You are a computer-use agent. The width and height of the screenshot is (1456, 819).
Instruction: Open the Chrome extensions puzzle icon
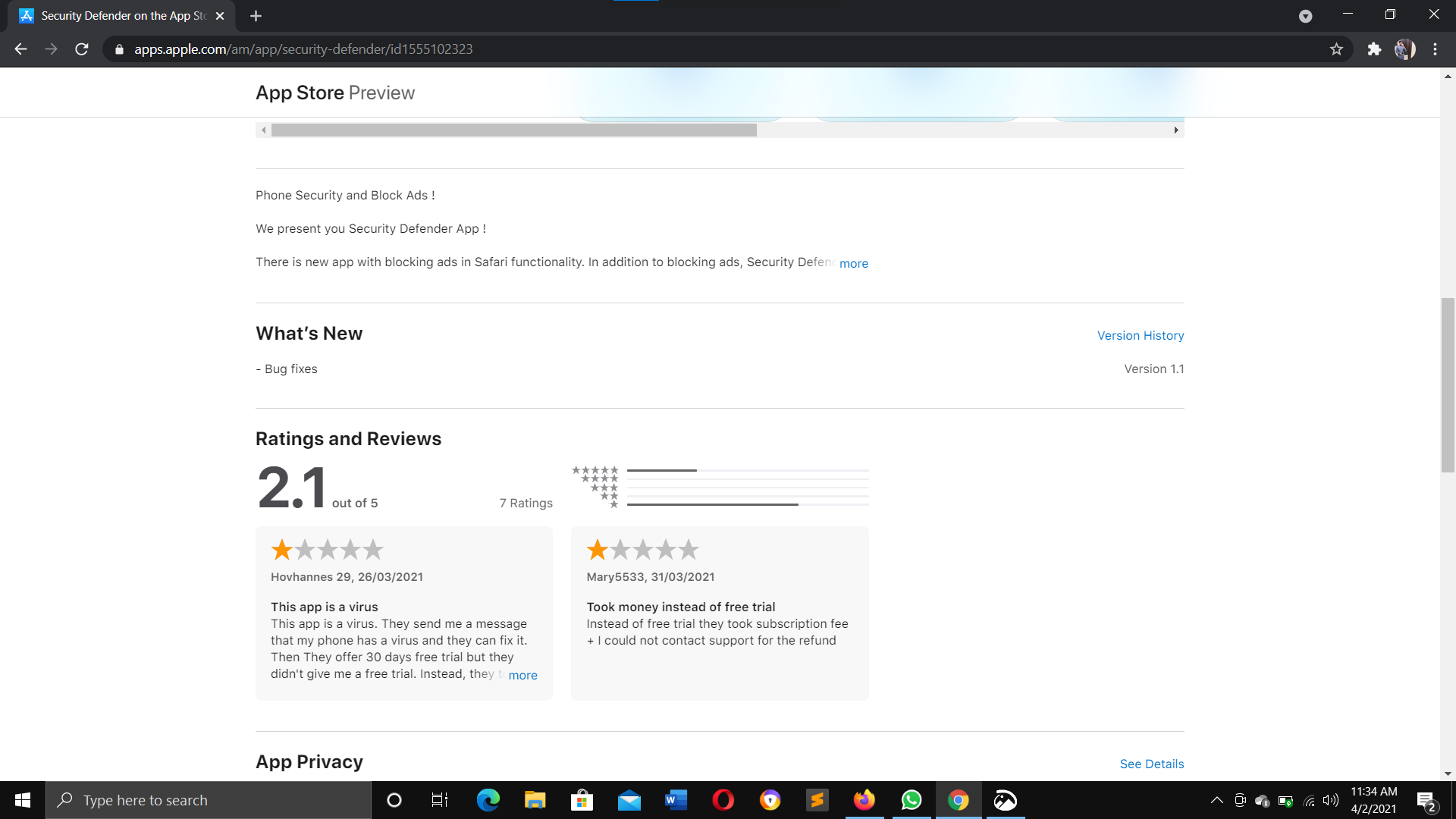point(1374,49)
